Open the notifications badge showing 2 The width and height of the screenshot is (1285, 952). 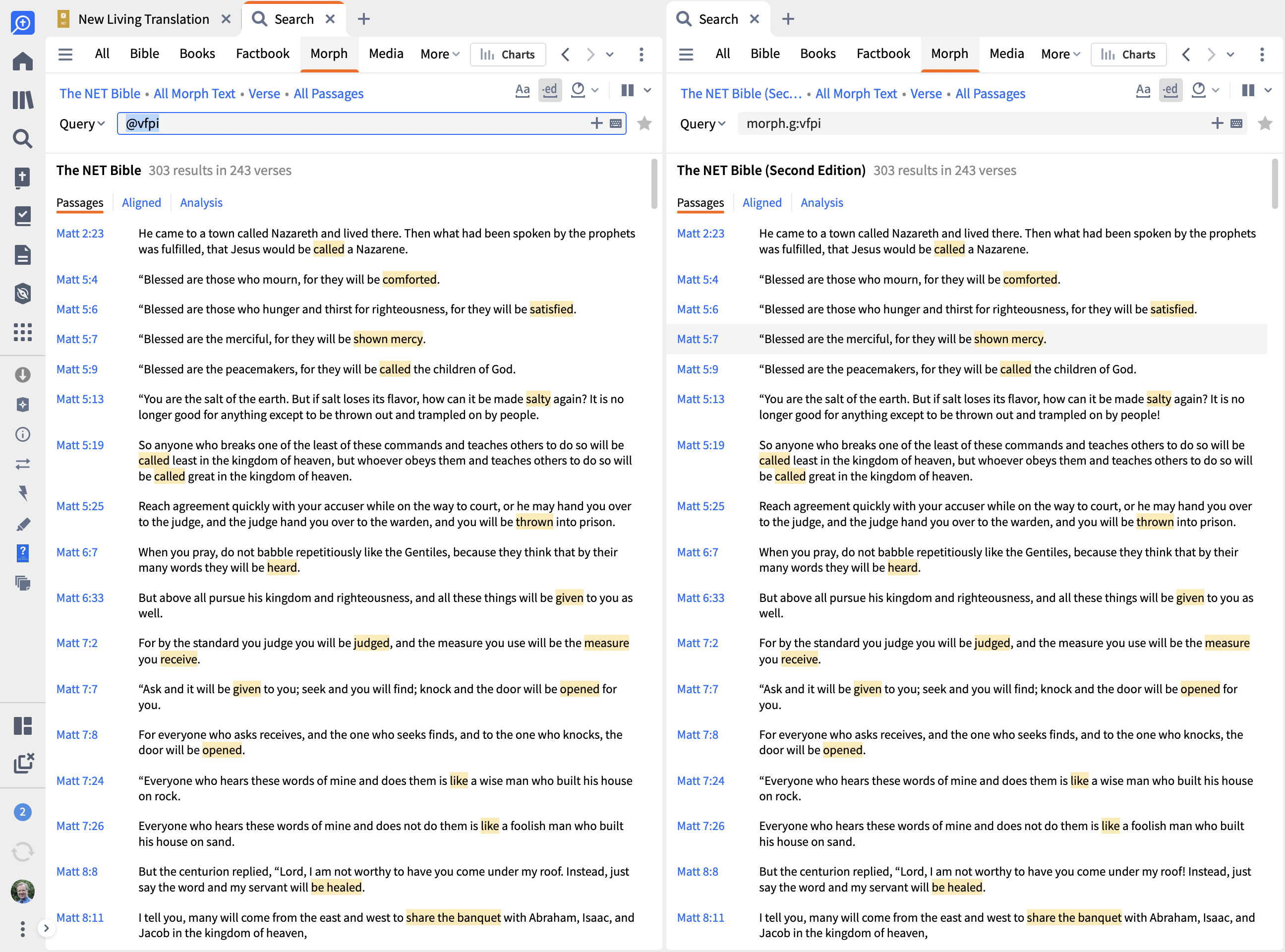pyautogui.click(x=22, y=812)
